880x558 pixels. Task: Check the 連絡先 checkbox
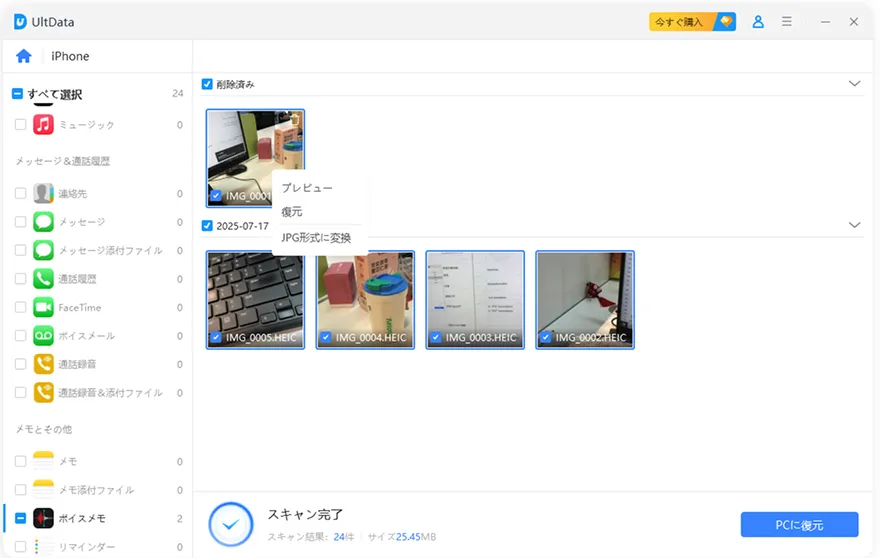20,194
